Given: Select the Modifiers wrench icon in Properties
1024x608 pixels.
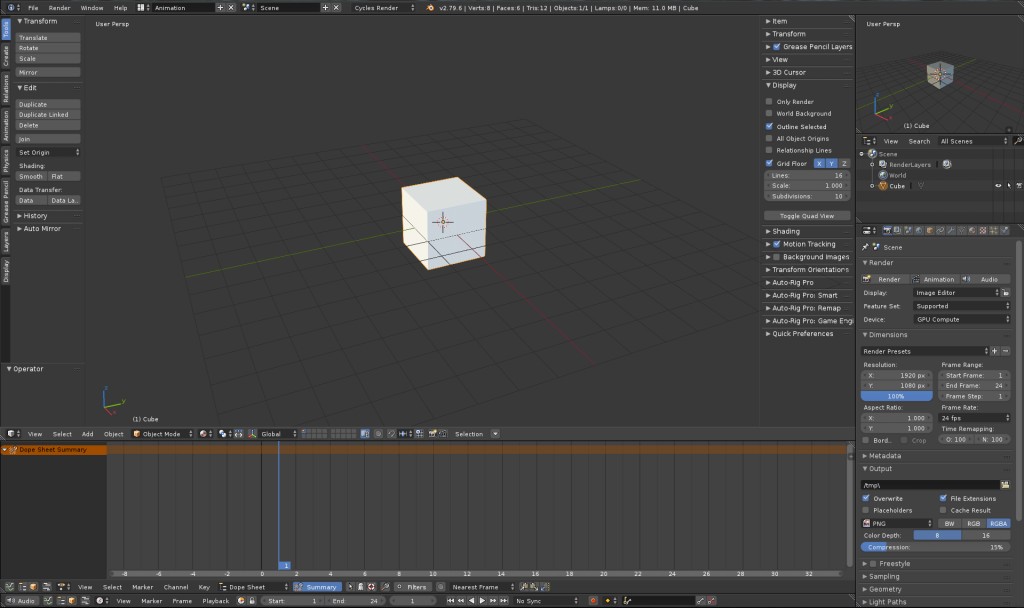Looking at the screenshot, I should [949, 231].
